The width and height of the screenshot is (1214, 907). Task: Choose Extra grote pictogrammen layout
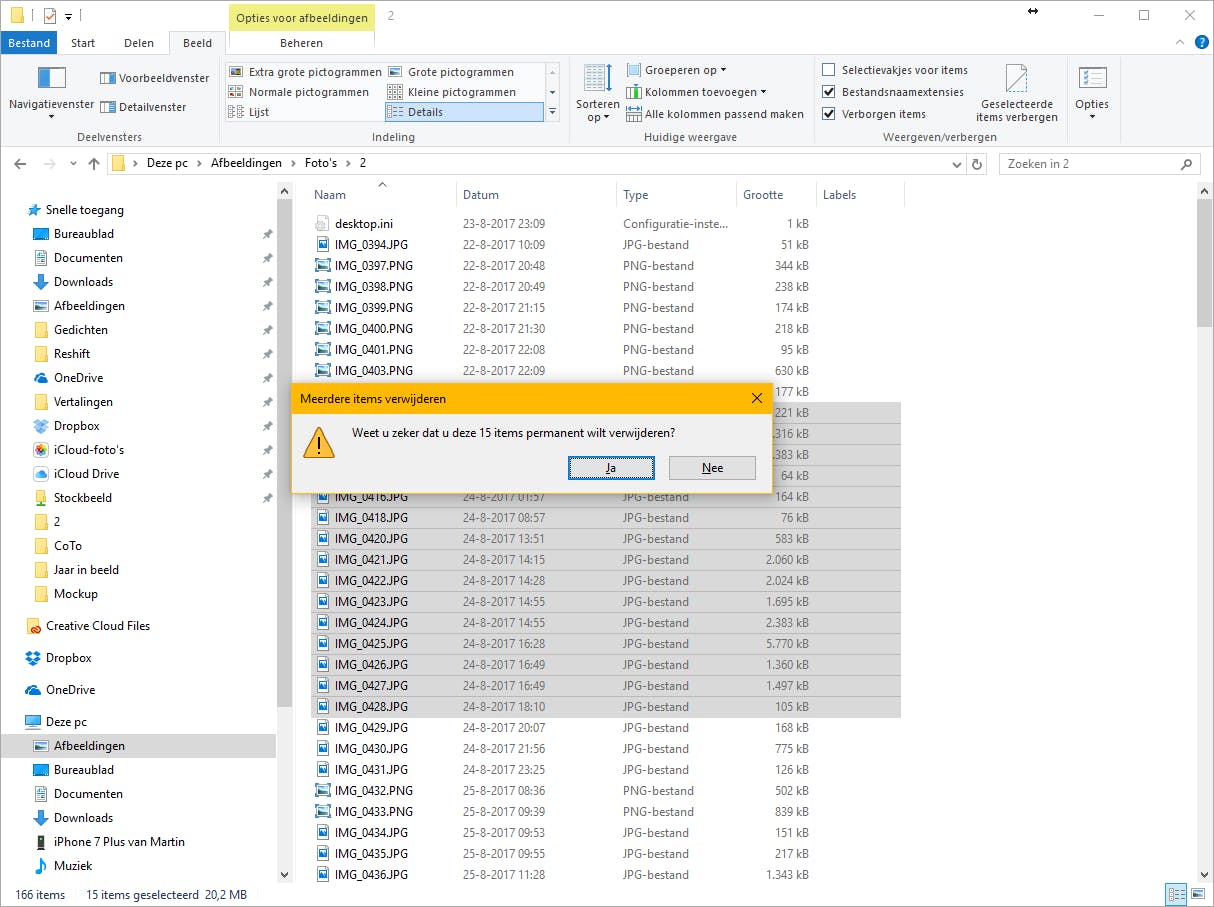(x=305, y=72)
